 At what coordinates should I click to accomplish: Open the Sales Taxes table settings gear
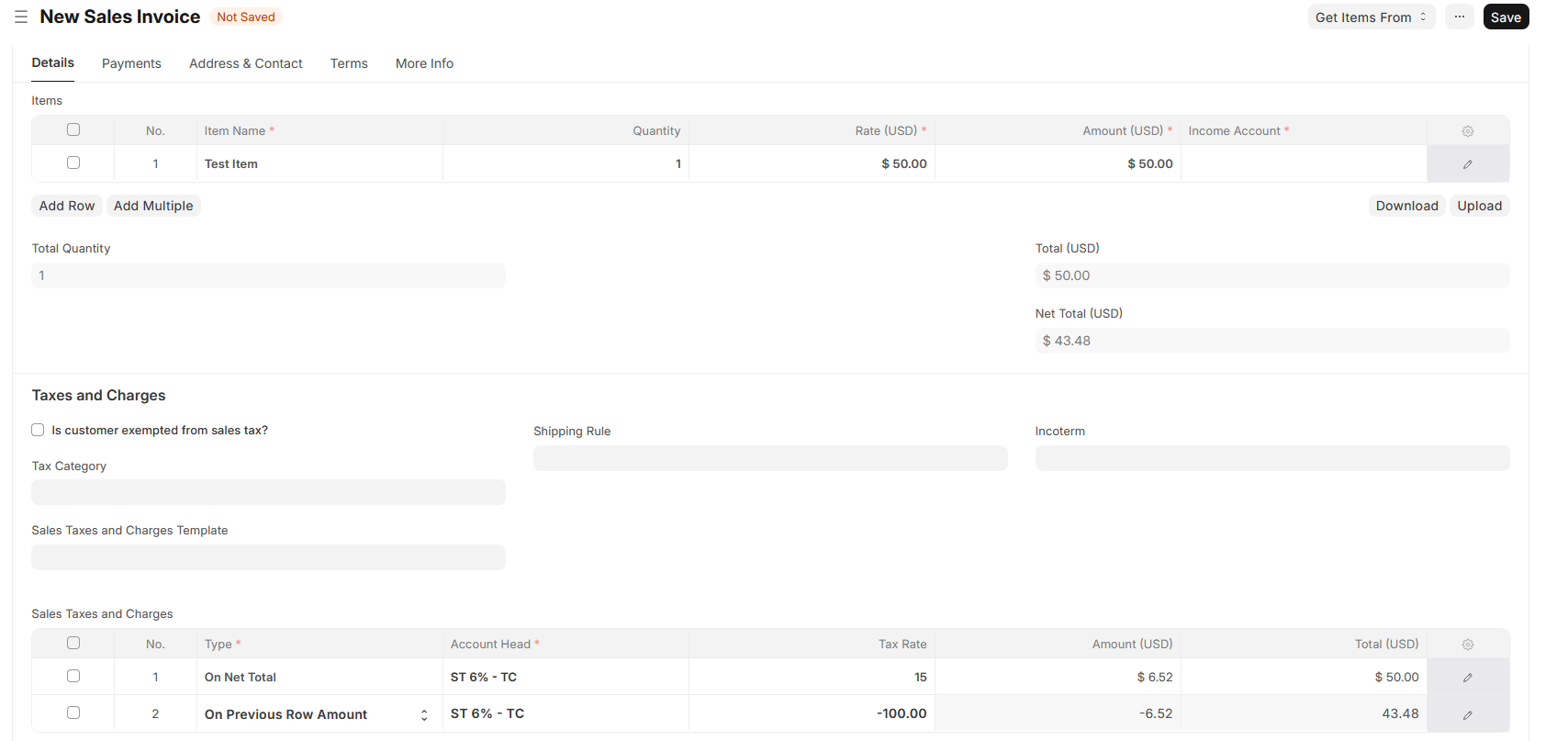[1467, 645]
